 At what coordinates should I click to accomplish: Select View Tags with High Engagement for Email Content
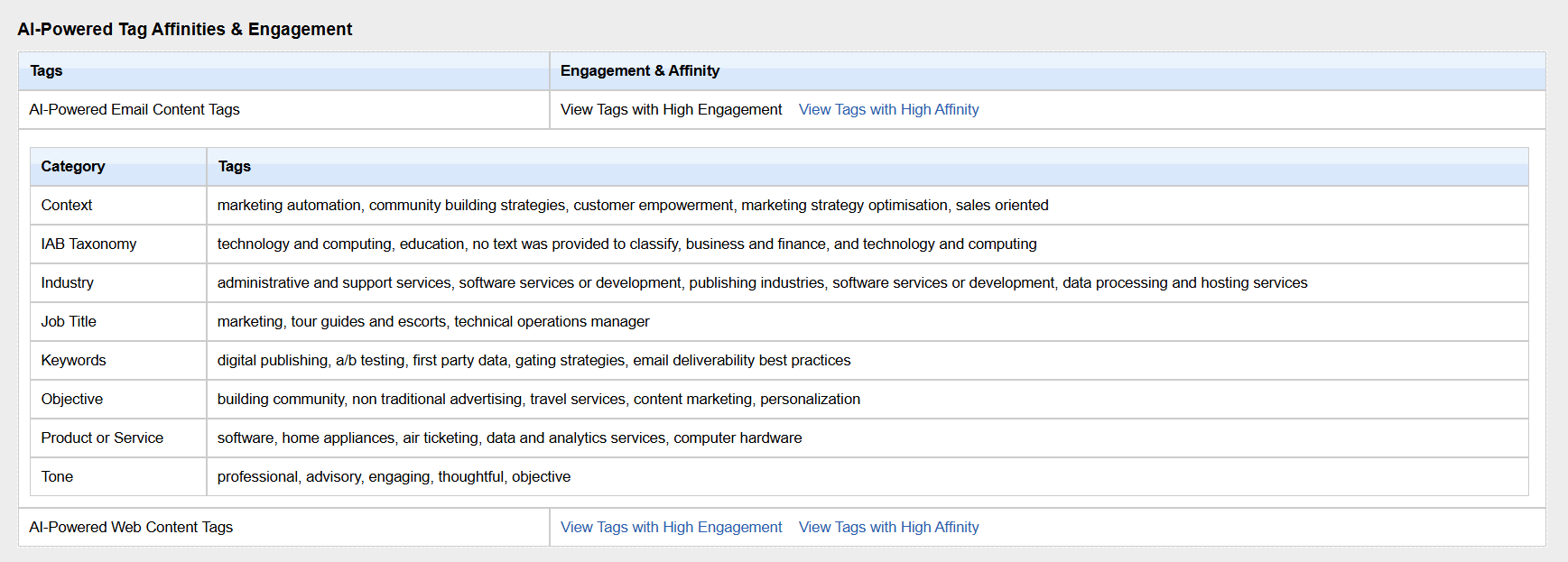tap(671, 109)
